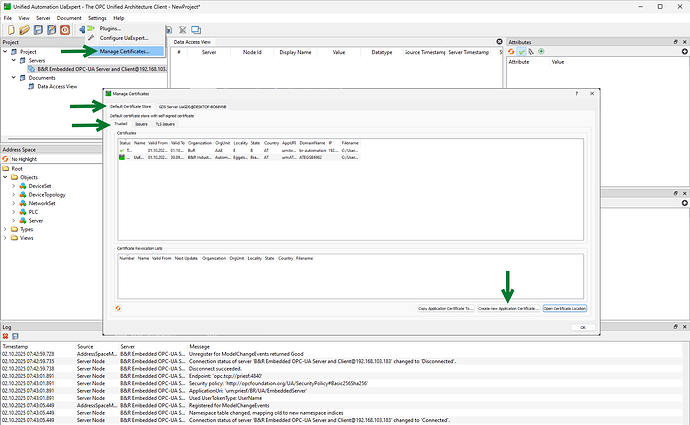Viewport: 690px width, 425px height.
Task: Click the black circular button atop Data Access View
Action: pos(499,41)
